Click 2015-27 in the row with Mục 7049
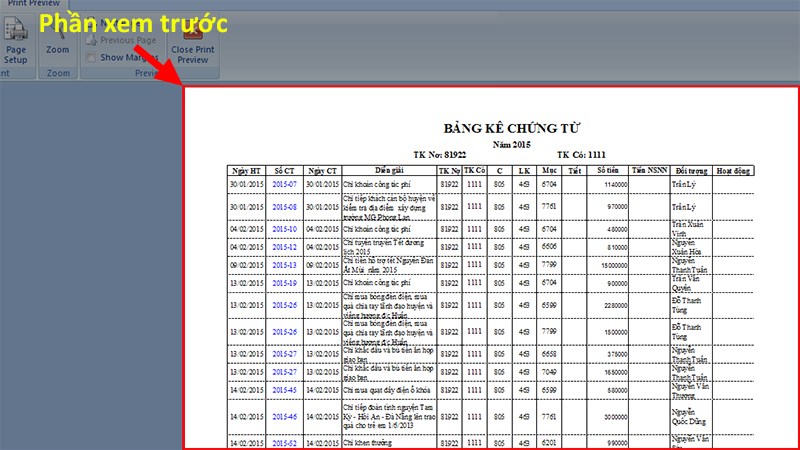 click(x=284, y=372)
